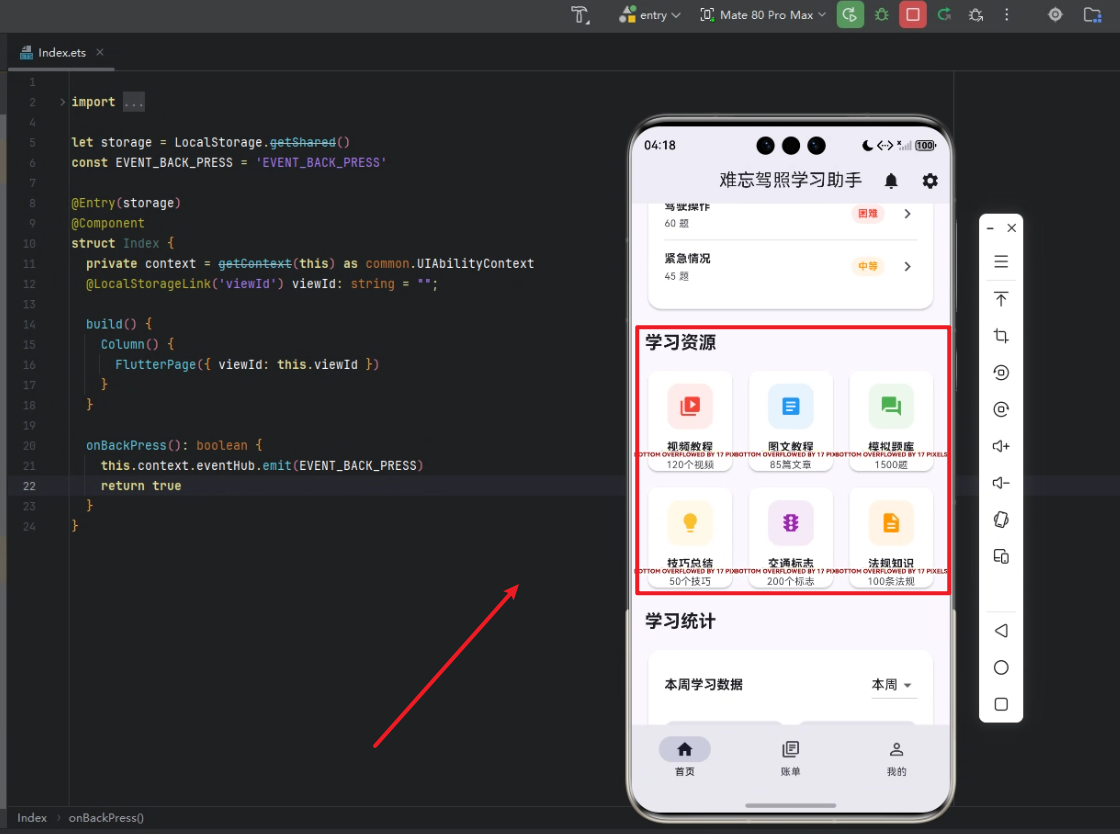Tap the 视频教程 learning resource card
The height and width of the screenshot is (834, 1120).
(689, 420)
